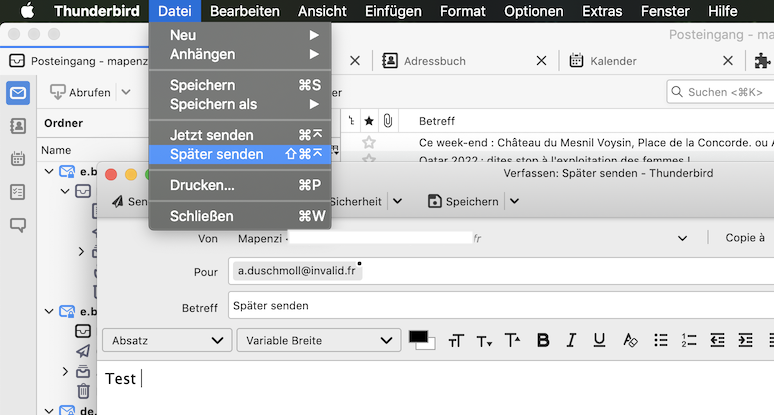The height and width of the screenshot is (415, 774).
Task: Open the tasks view in sidebar
Action: [x=18, y=192]
